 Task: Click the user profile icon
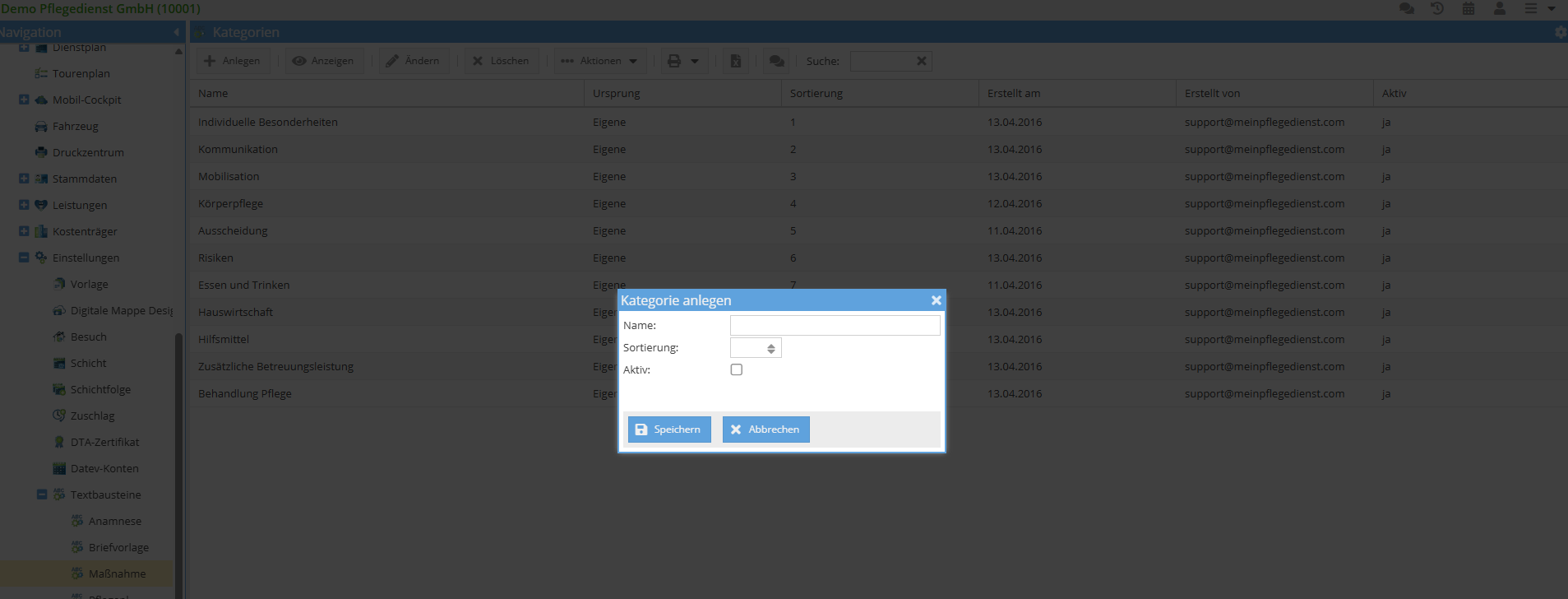pos(1500,8)
